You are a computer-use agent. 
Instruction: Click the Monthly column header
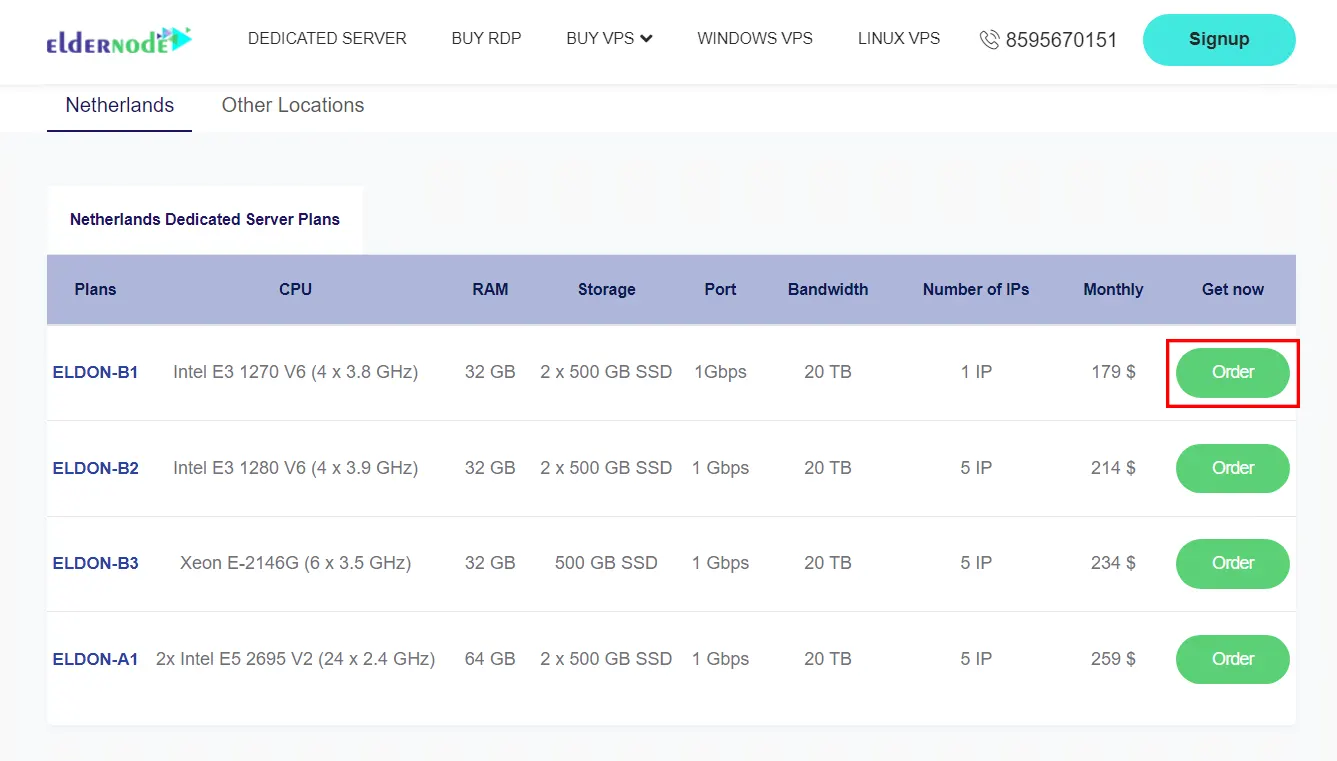point(1113,289)
